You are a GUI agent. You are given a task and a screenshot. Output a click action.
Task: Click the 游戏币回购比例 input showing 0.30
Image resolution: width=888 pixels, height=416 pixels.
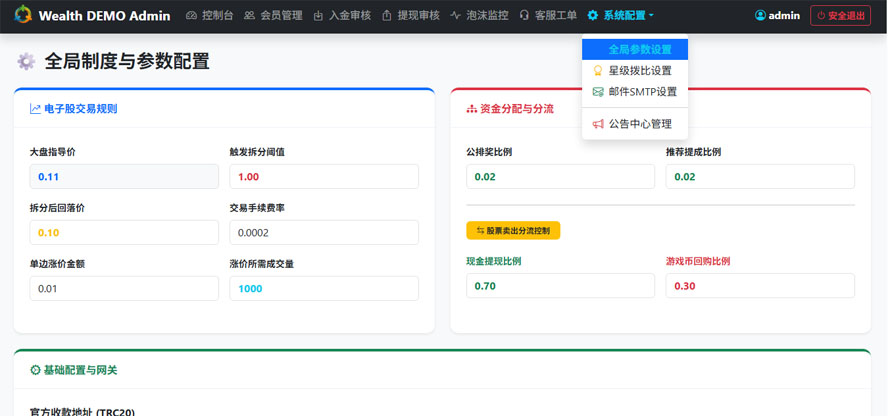[760, 286]
